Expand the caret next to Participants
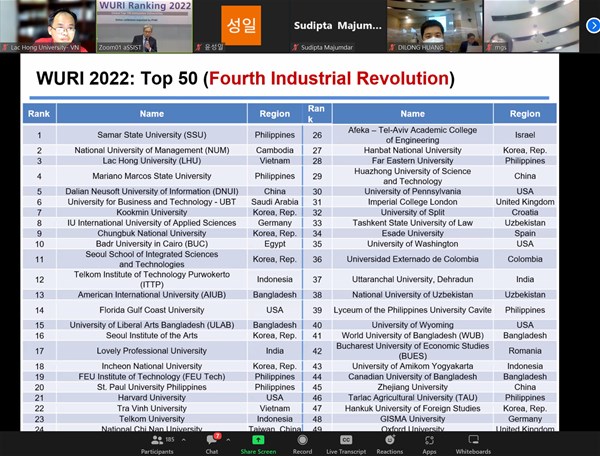 click(183, 438)
